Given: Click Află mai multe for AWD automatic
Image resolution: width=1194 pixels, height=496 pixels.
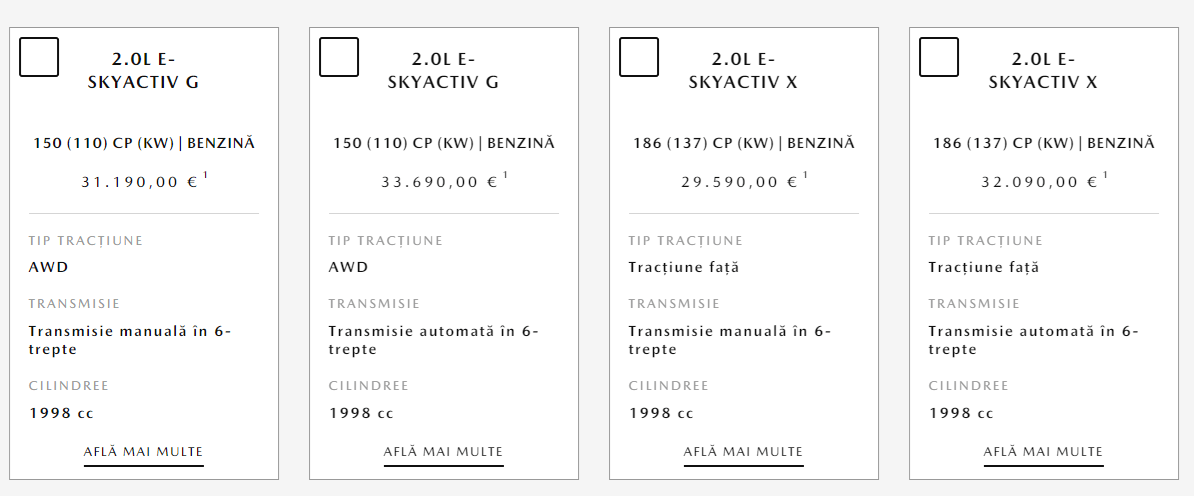Looking at the screenshot, I should (x=444, y=452).
